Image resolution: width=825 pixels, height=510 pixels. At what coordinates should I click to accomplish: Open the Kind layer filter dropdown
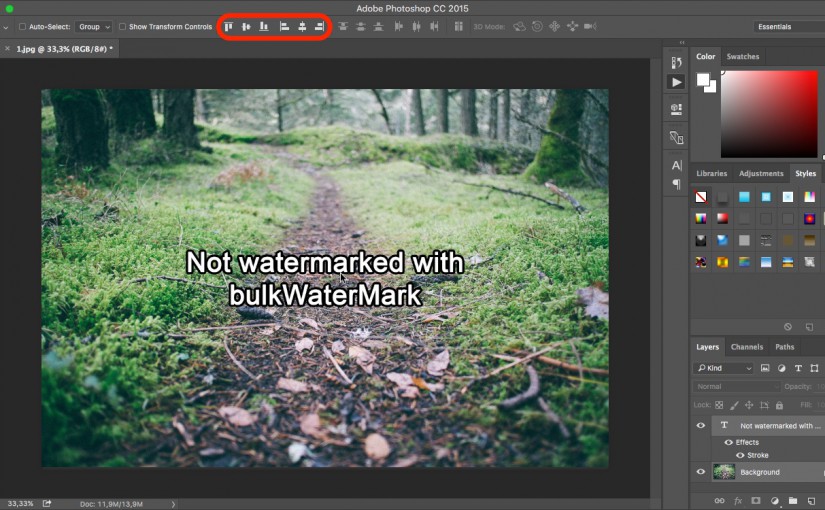(x=723, y=368)
